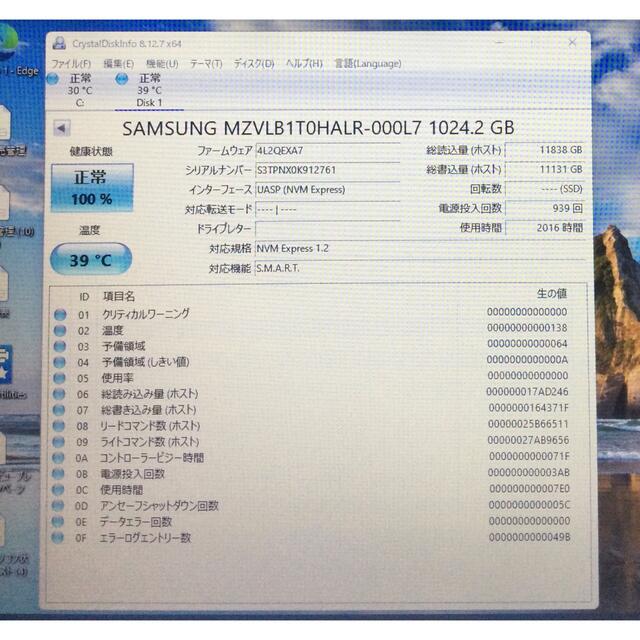Click the status icon for attribute 0A コントローラービジー時間
This screenshot has width=640, height=640.
(x=58, y=458)
